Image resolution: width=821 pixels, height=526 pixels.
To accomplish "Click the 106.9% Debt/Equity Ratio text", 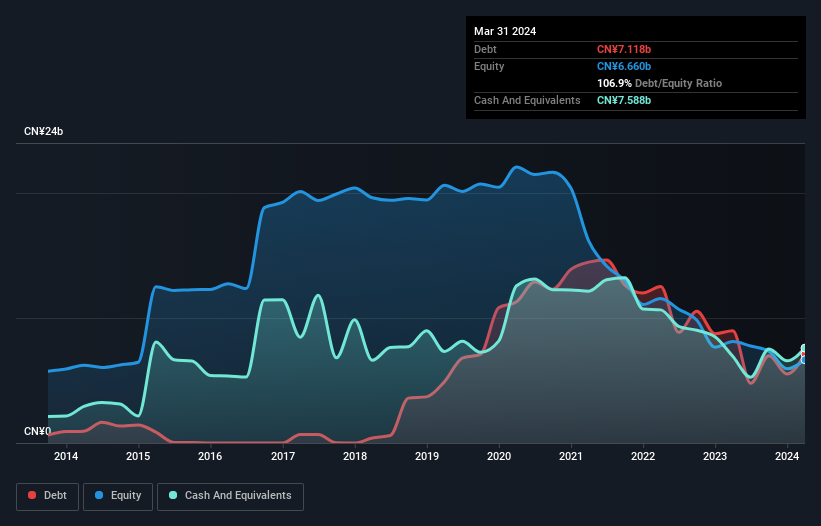I will tap(659, 83).
